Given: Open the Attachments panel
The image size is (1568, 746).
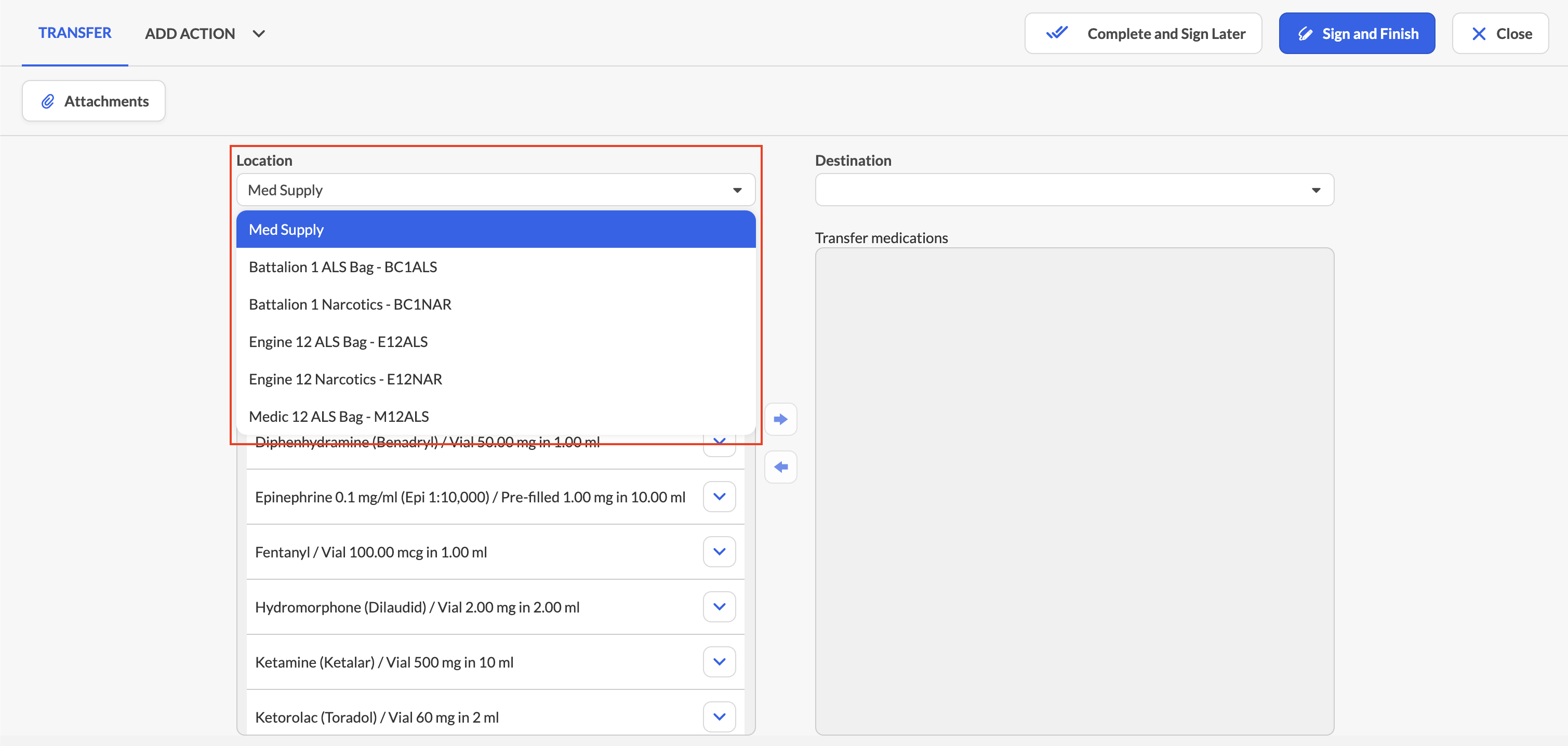Looking at the screenshot, I should [94, 101].
